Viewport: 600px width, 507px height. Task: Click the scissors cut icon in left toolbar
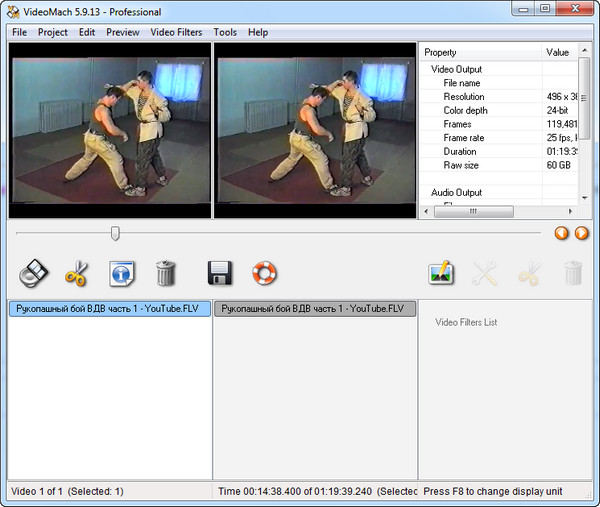pos(77,272)
